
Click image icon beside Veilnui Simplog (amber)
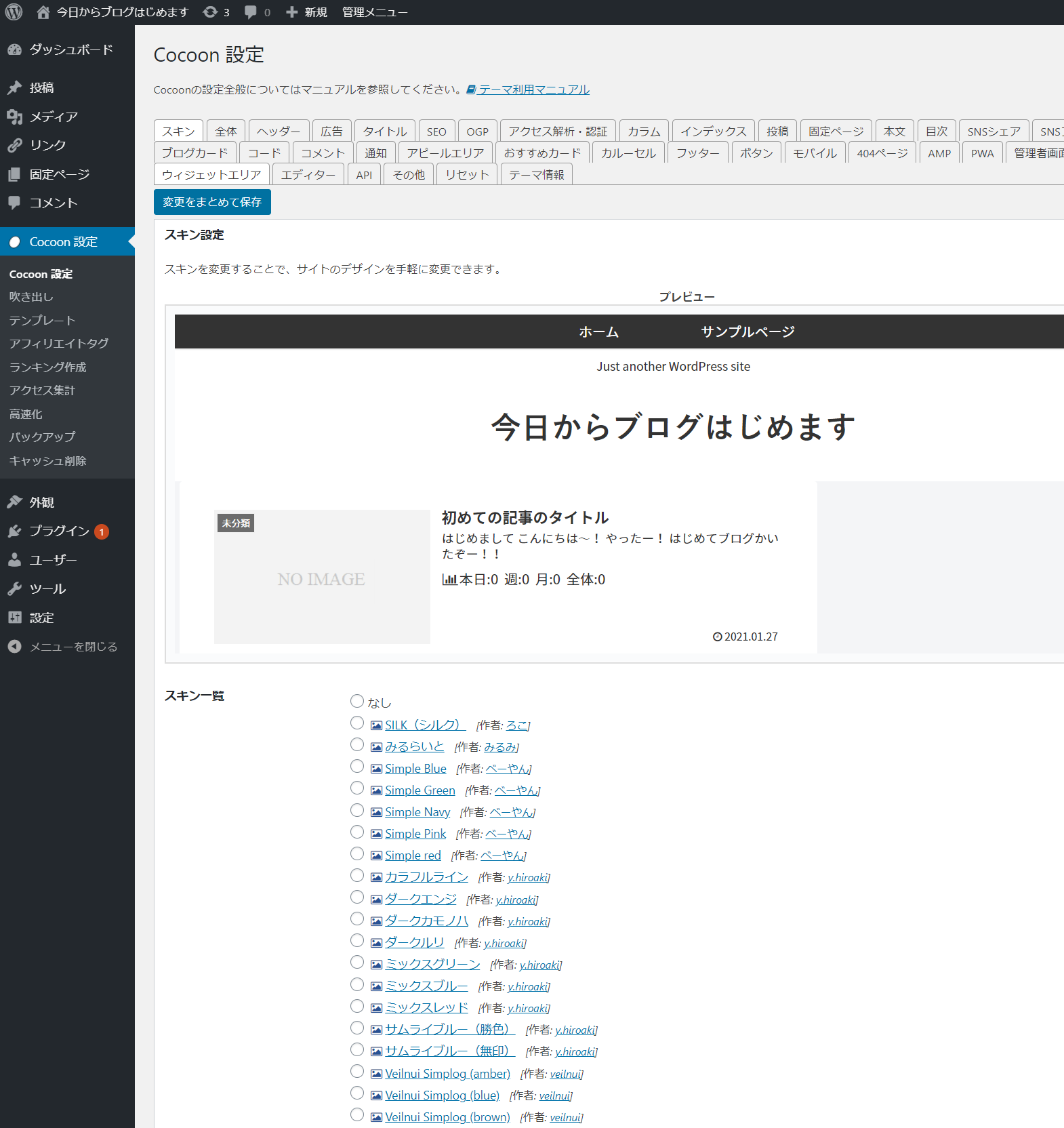tap(377, 1074)
